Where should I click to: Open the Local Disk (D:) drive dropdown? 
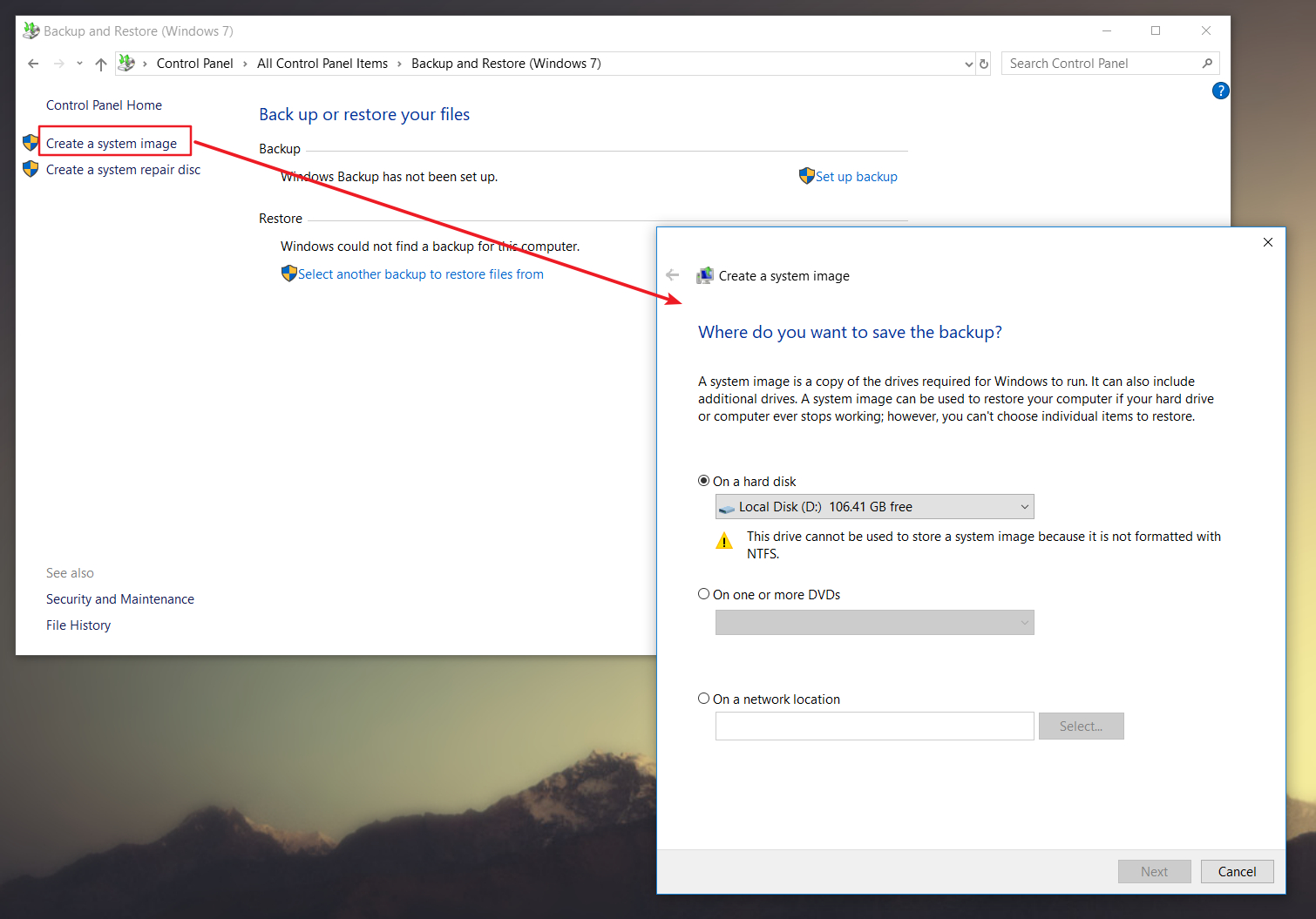[874, 507]
